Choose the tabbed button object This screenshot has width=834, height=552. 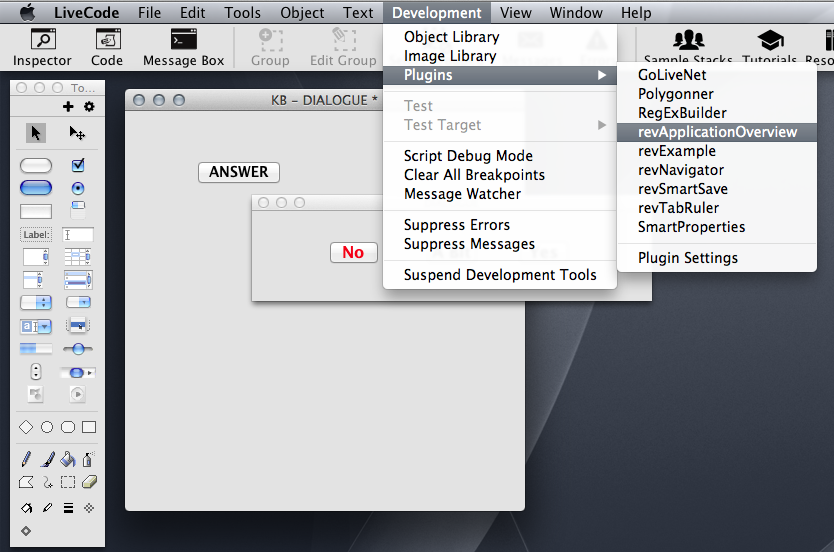[x=78, y=210]
